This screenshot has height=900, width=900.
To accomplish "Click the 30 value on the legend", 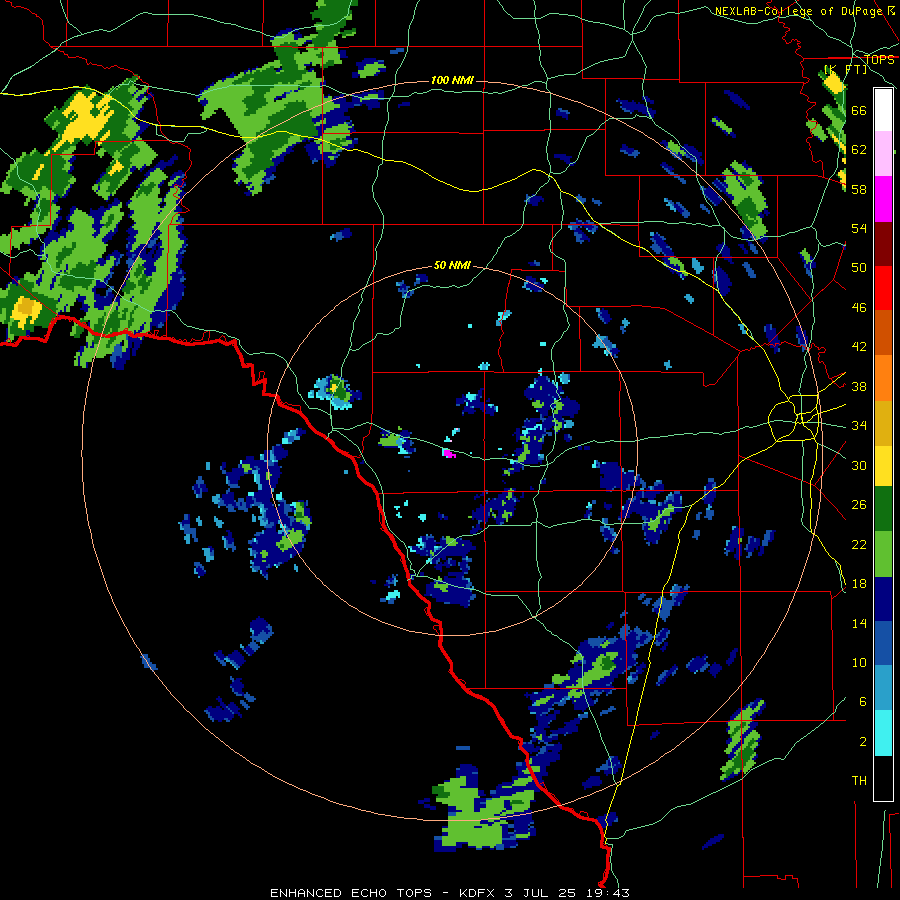I will pyautogui.click(x=859, y=465).
